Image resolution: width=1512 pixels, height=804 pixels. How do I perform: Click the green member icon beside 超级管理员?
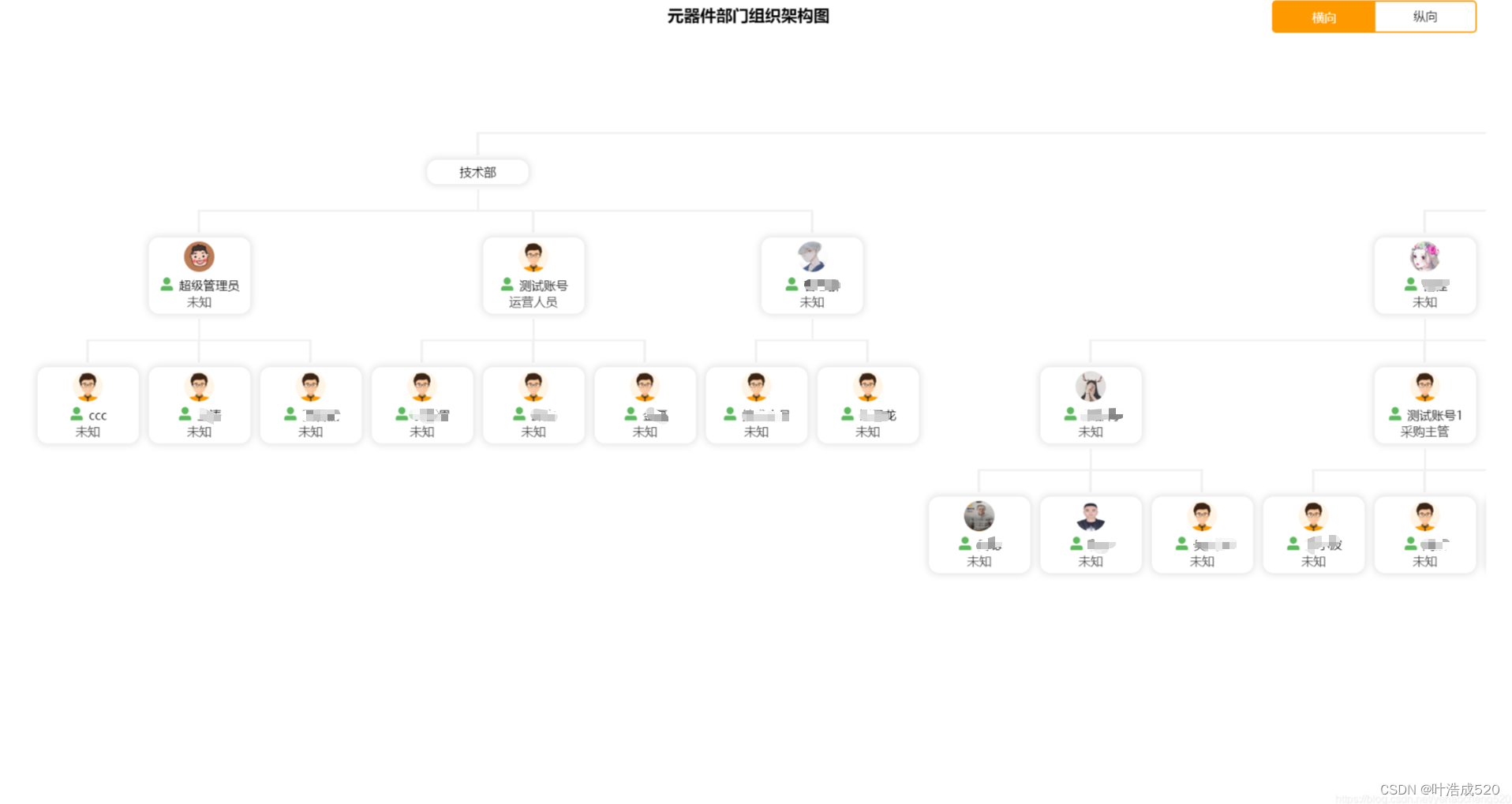pos(166,285)
